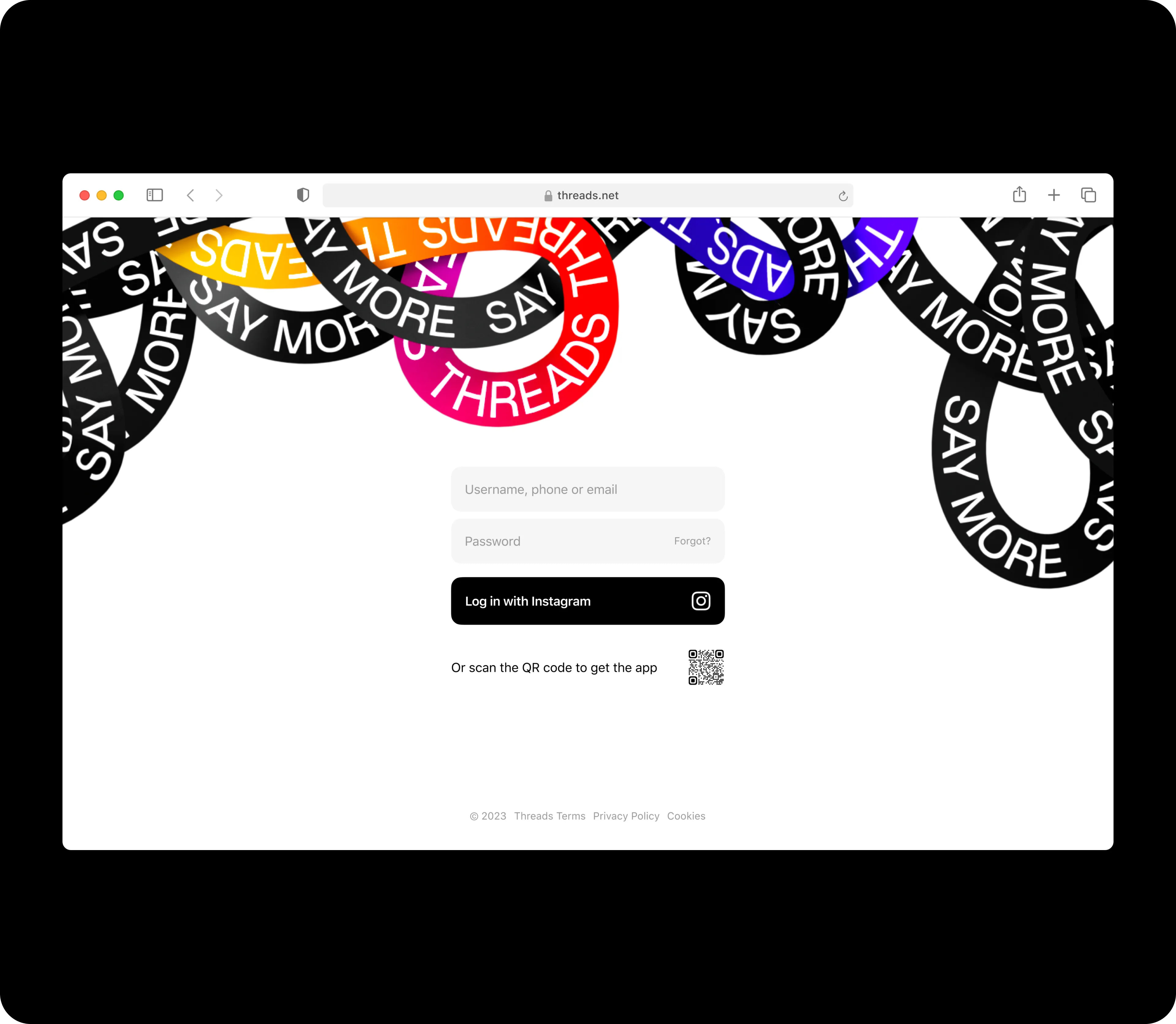Click the tab duplication icon
Image resolution: width=1176 pixels, height=1024 pixels.
coord(1089,194)
